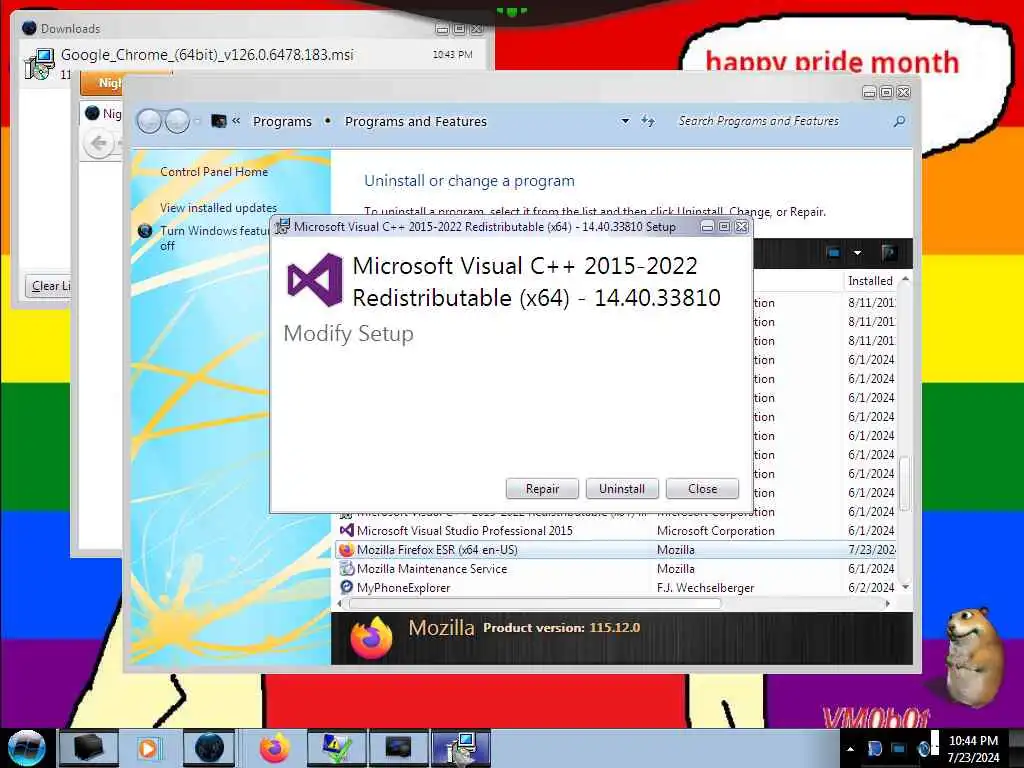Click the Firefox ESR icon in program list

[347, 550]
